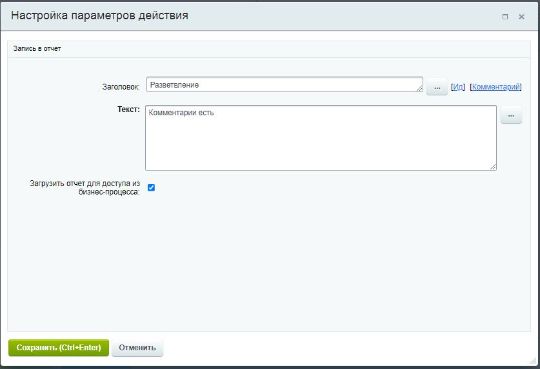Click the Запись в отчет section title
Screen dimensions: 540x369
coord(37,49)
